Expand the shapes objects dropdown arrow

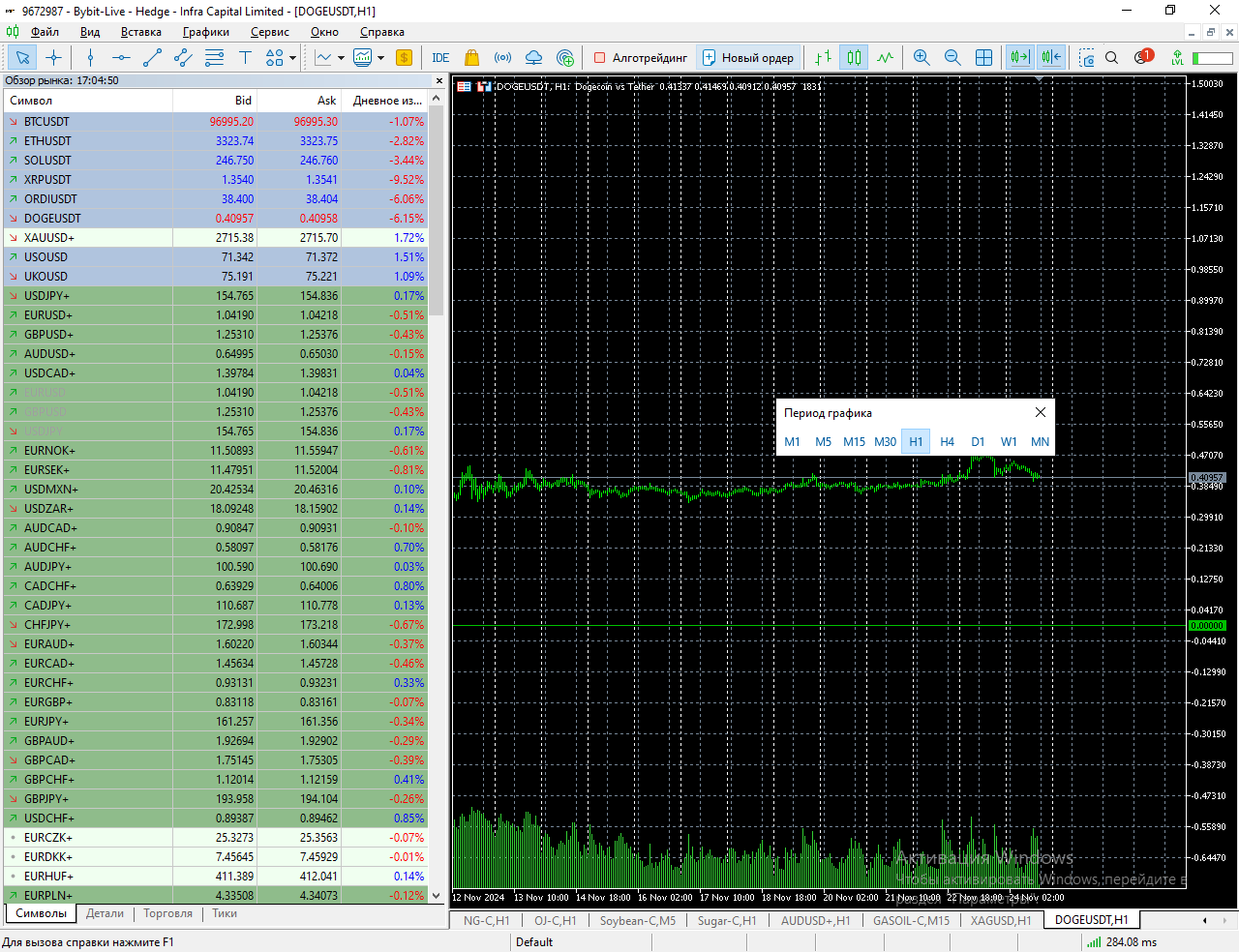[x=293, y=58]
